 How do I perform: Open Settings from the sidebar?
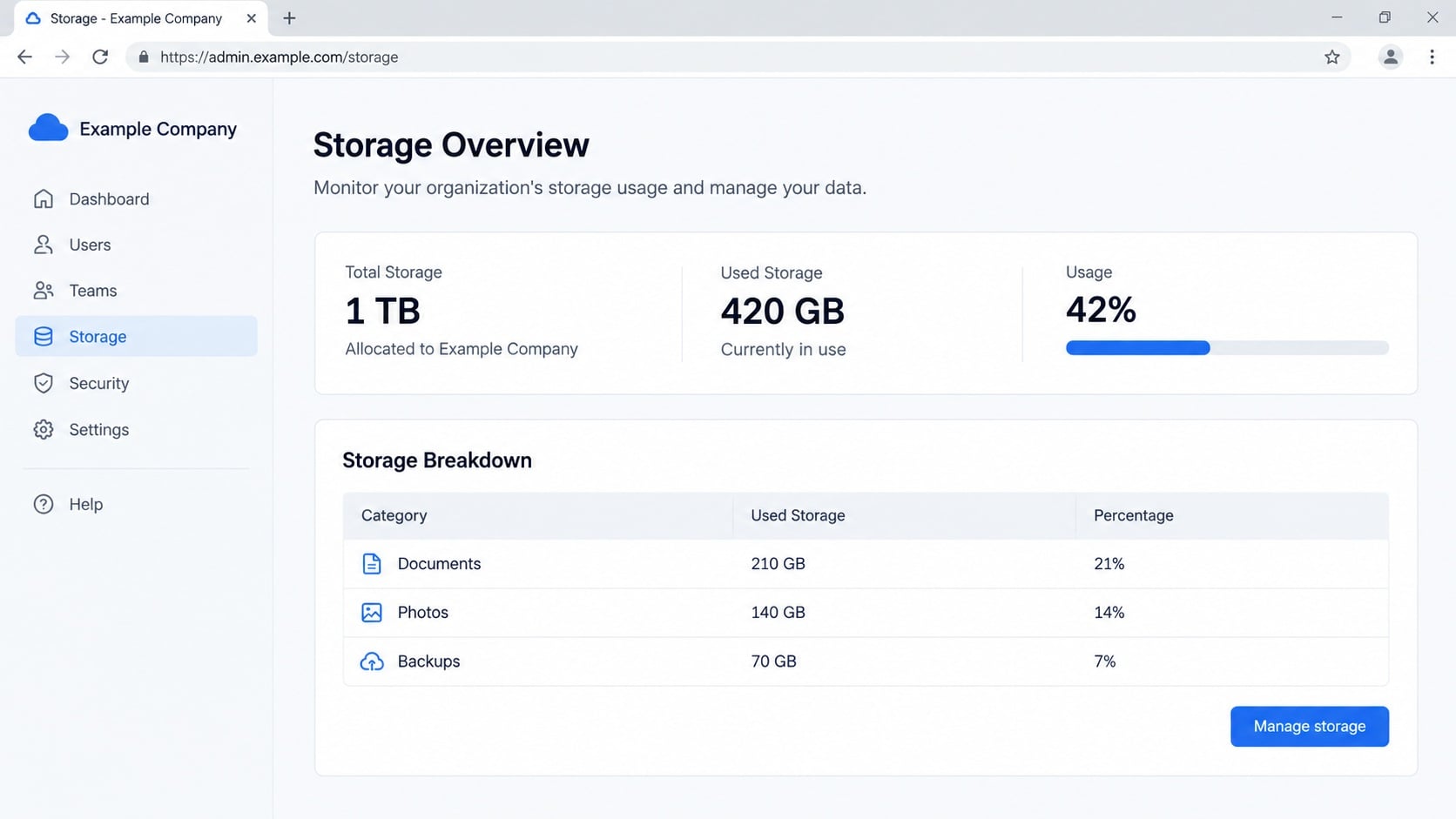tap(137, 429)
